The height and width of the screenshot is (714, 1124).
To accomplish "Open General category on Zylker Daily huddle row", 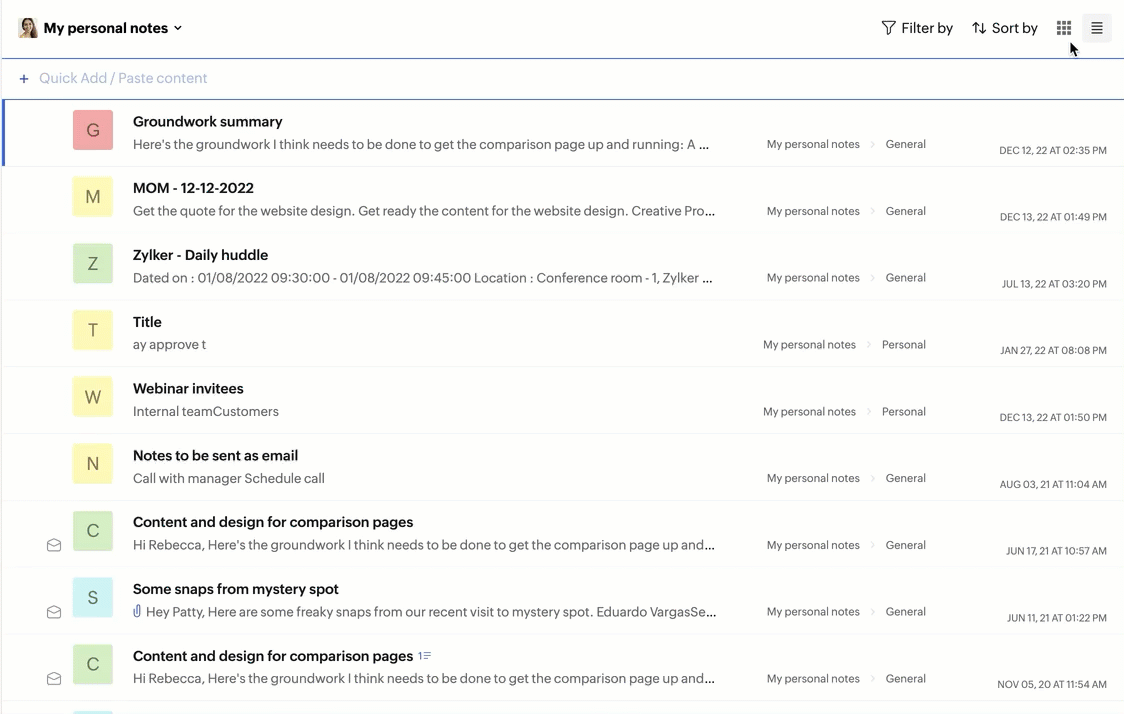I will point(905,278).
